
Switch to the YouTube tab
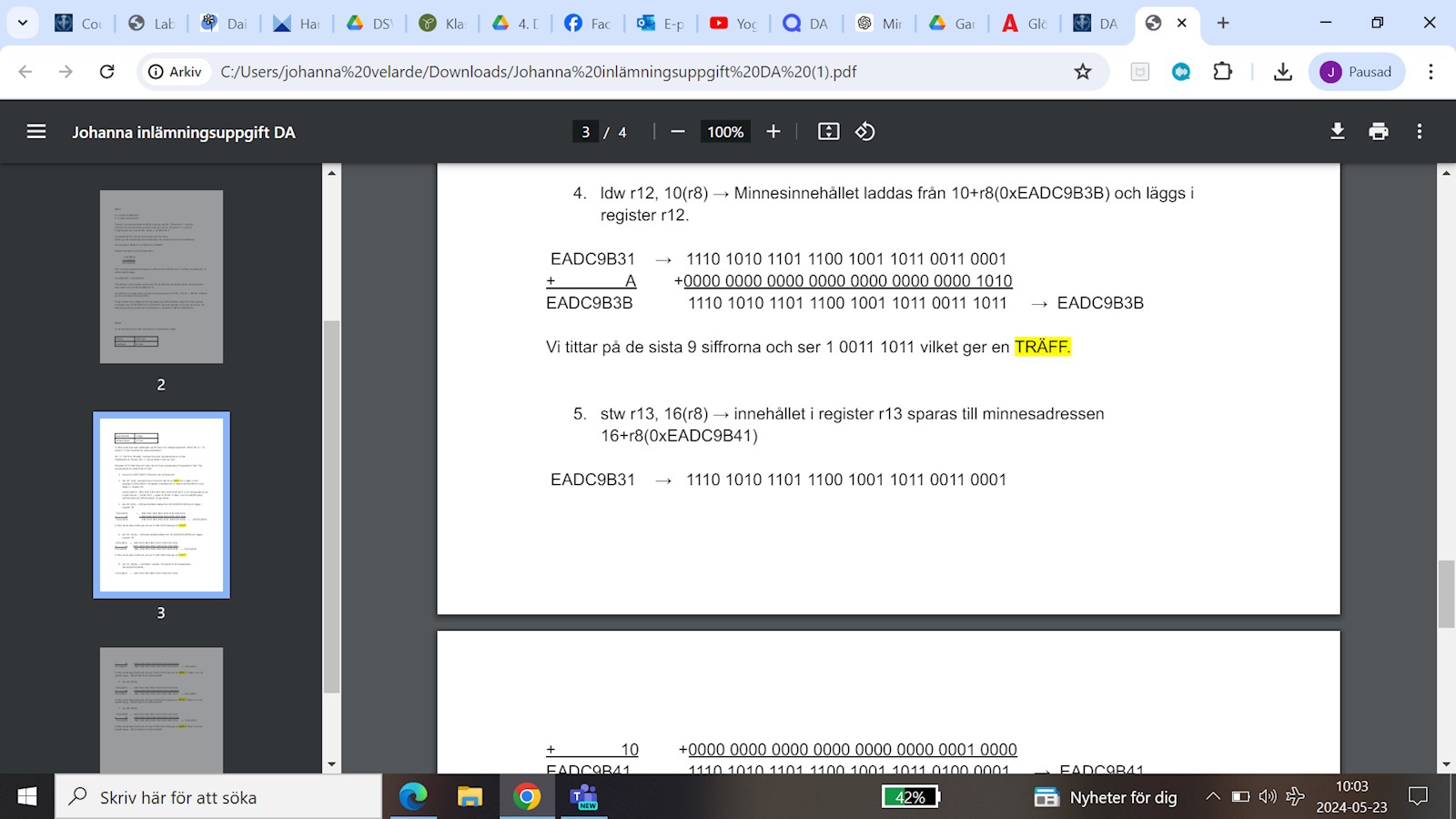coord(733,24)
